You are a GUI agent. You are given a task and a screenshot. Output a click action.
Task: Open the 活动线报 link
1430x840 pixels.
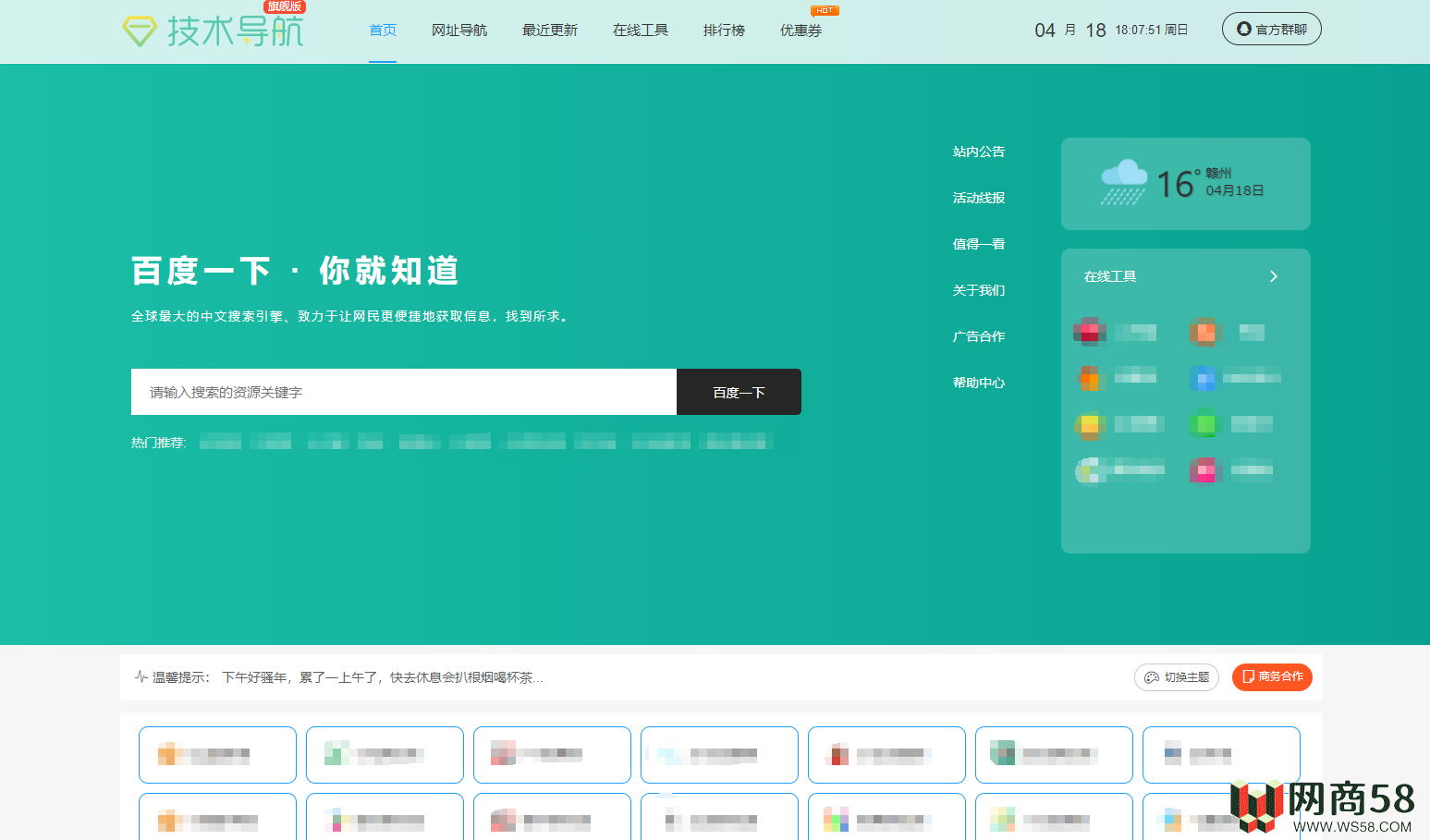point(979,198)
